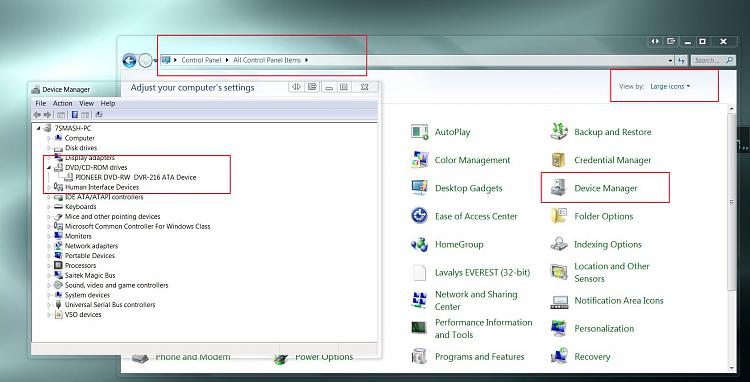This screenshot has width=750, height=382.
Task: Click the Monitors category icon in the tree
Action: [58, 236]
